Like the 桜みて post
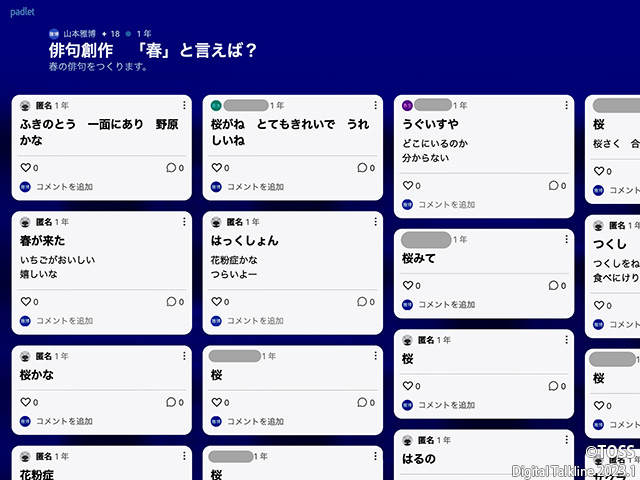This screenshot has height=480, width=640. [x=407, y=285]
